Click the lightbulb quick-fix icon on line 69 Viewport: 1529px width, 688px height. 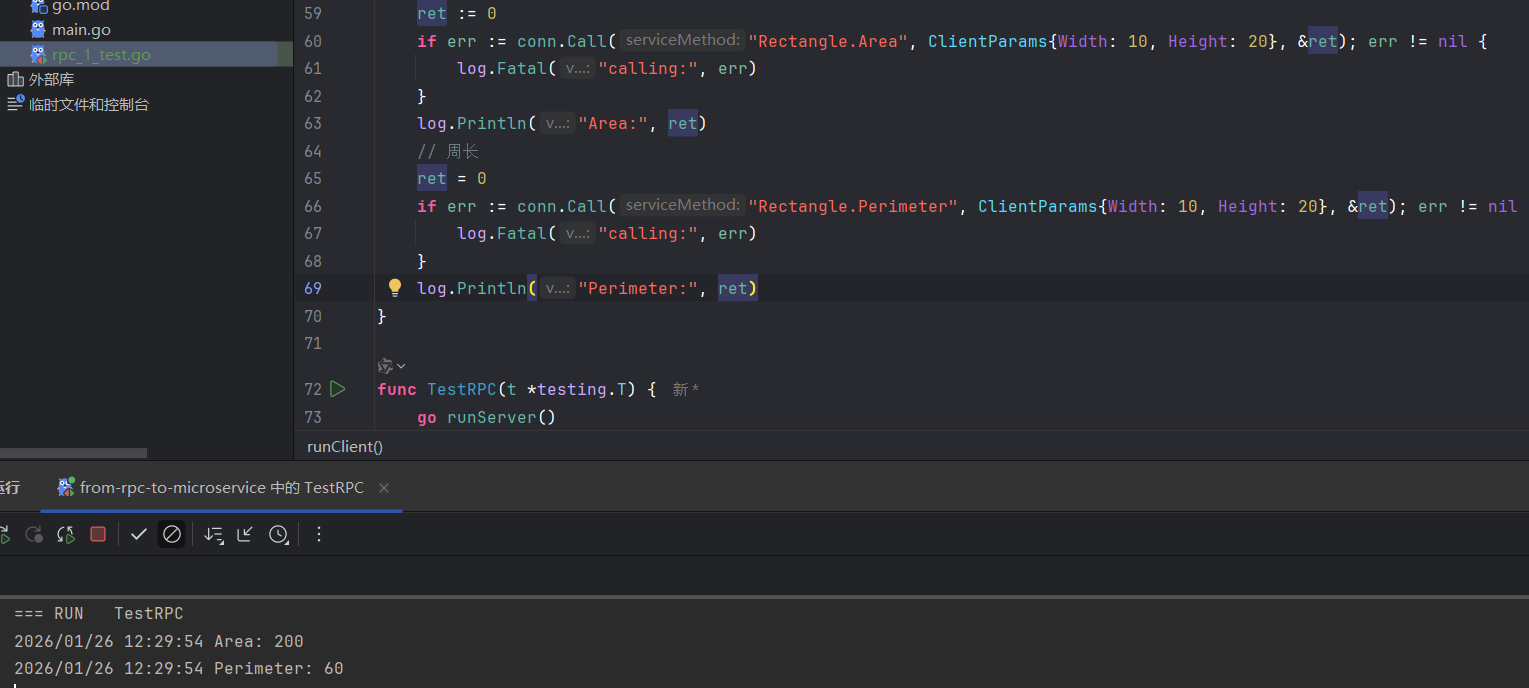point(395,288)
